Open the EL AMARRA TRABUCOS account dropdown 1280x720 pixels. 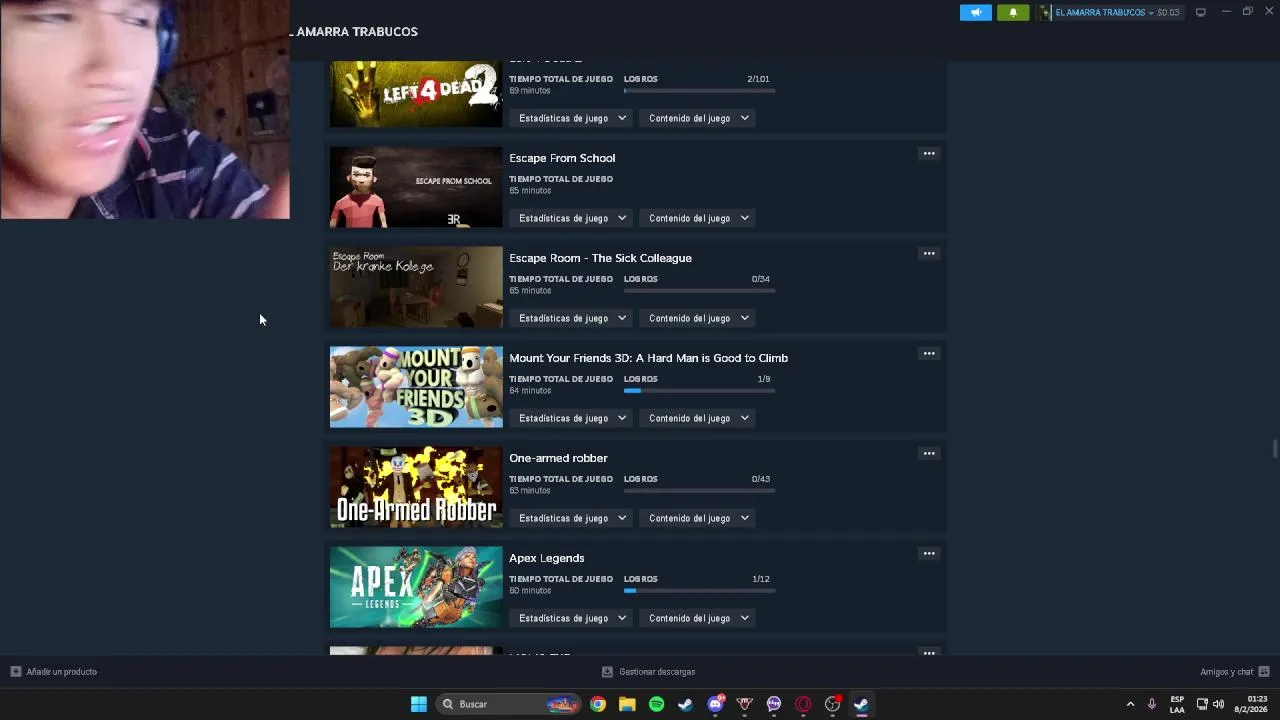point(1110,12)
